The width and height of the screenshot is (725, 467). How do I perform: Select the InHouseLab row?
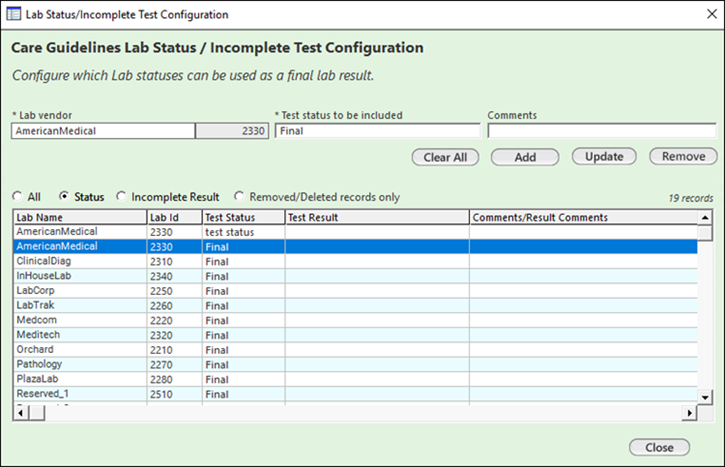[356, 276]
